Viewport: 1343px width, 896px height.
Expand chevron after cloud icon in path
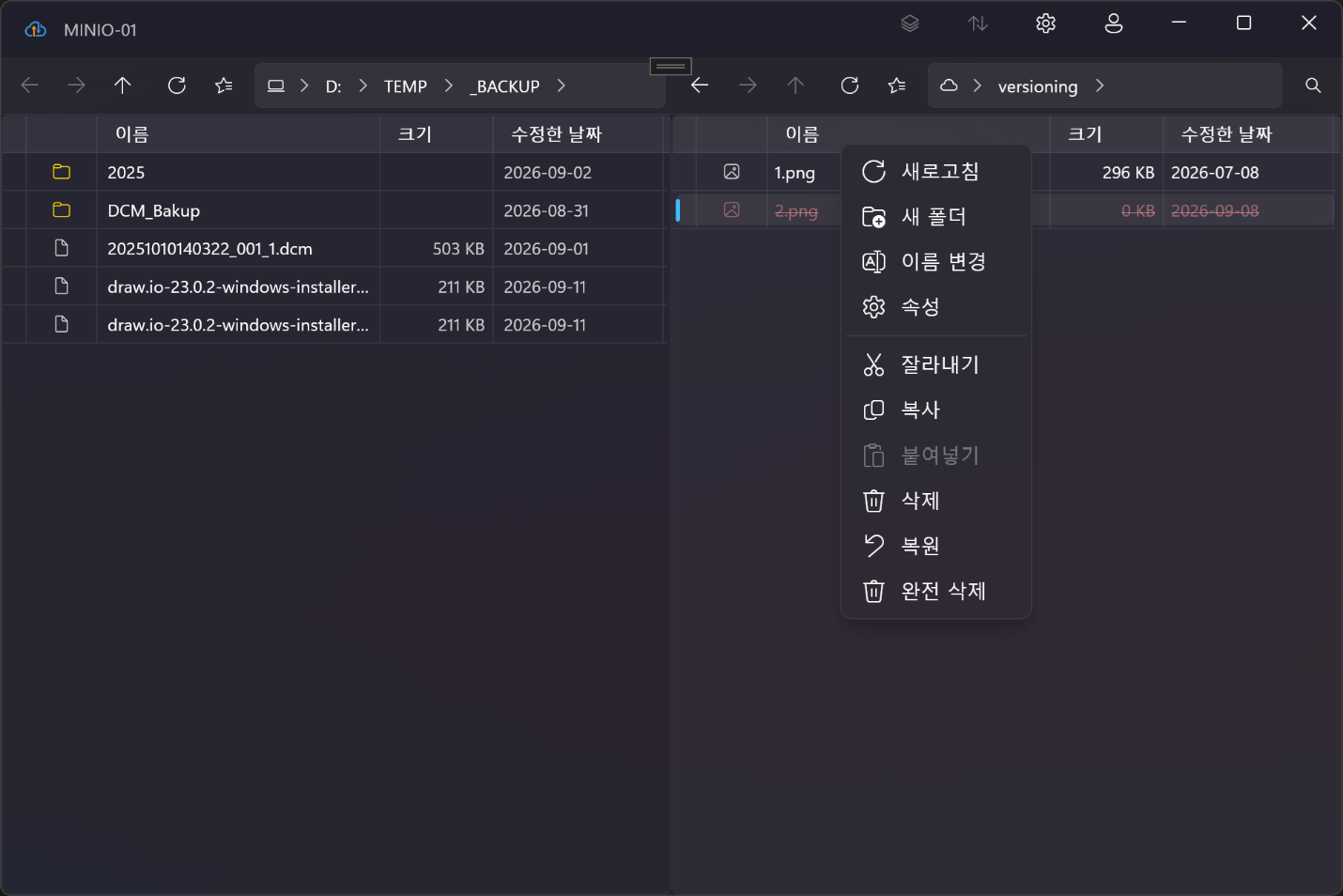click(x=978, y=85)
